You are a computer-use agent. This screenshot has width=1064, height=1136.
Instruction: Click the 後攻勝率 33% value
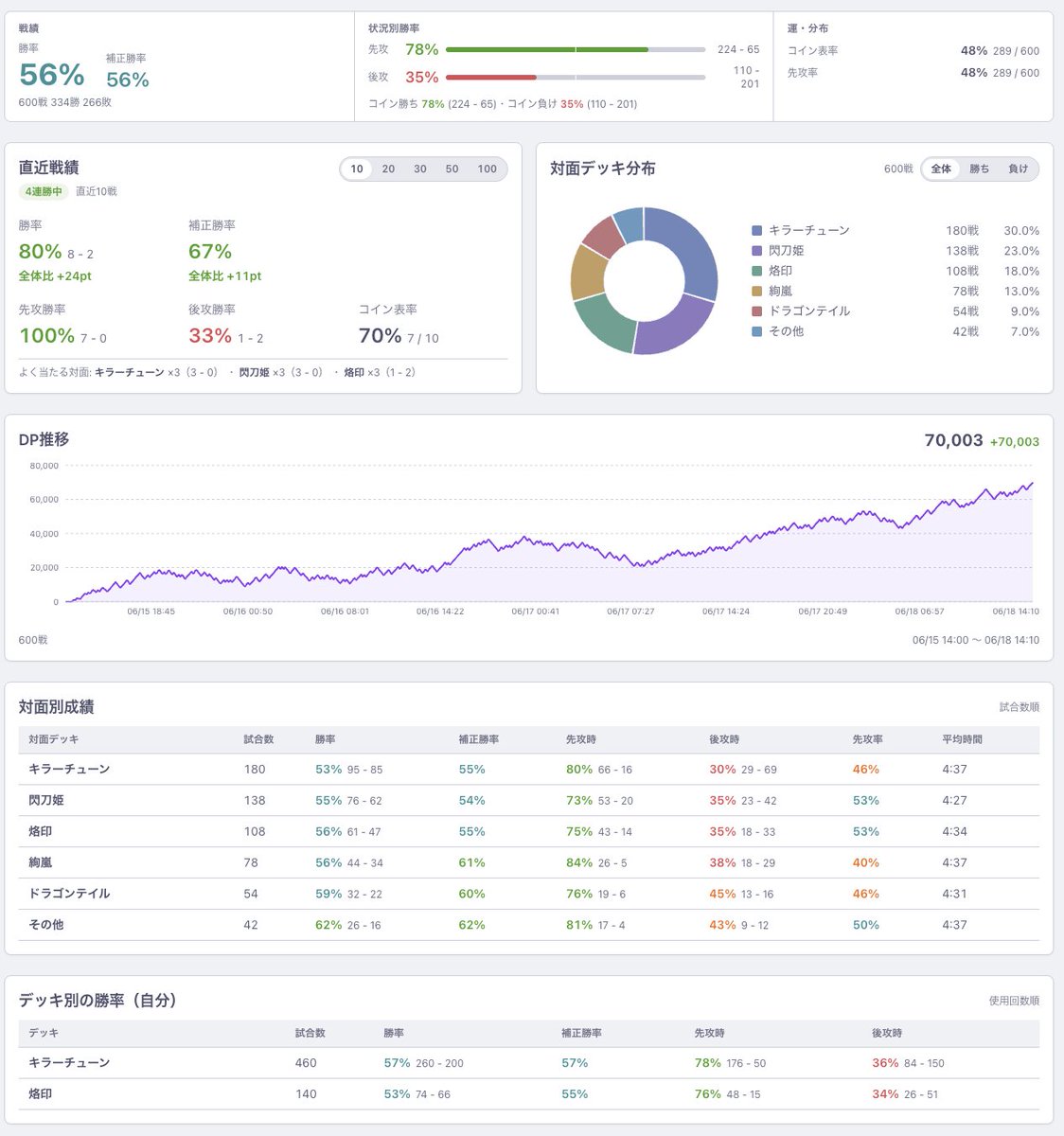coord(210,336)
